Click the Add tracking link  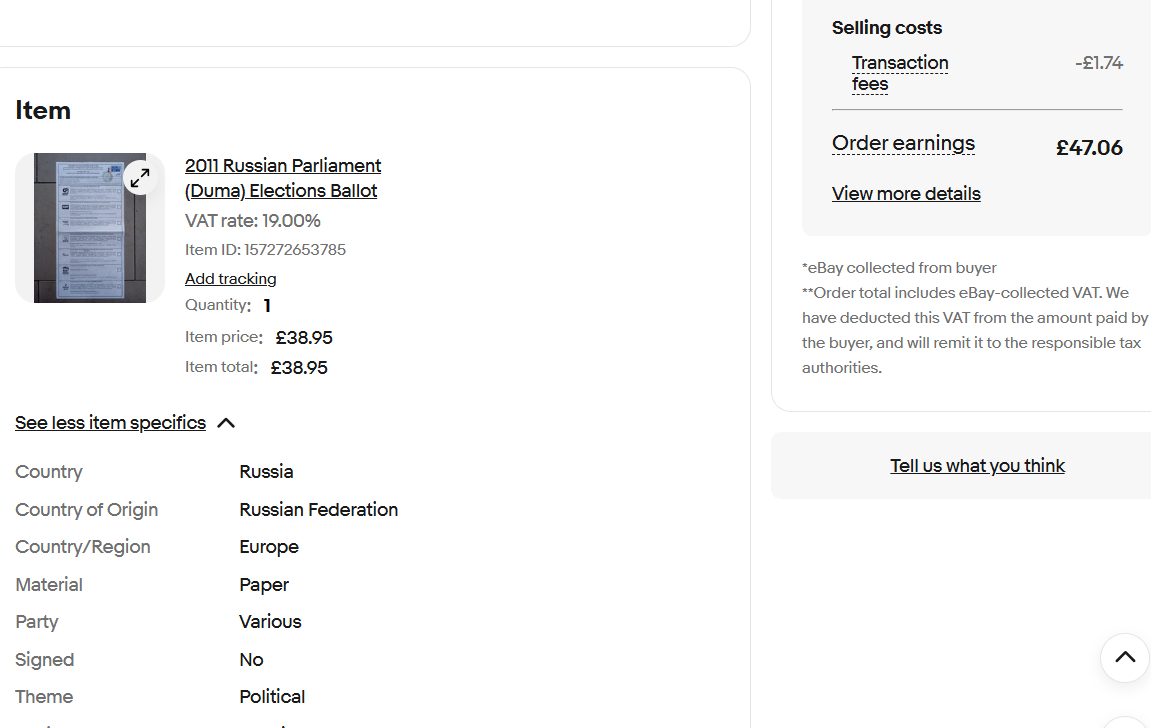(x=230, y=279)
